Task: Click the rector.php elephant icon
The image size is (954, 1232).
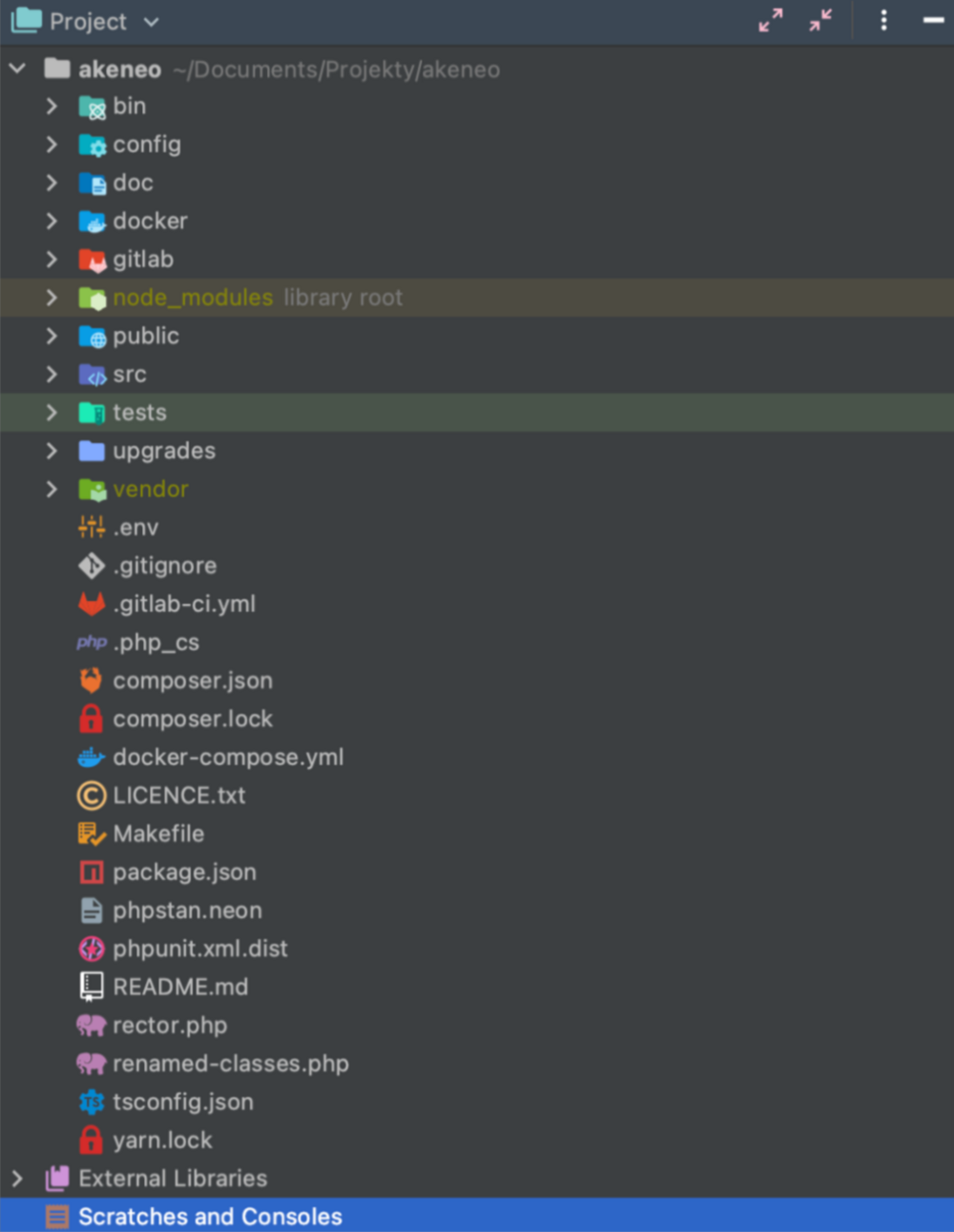Action: pos(91,1025)
